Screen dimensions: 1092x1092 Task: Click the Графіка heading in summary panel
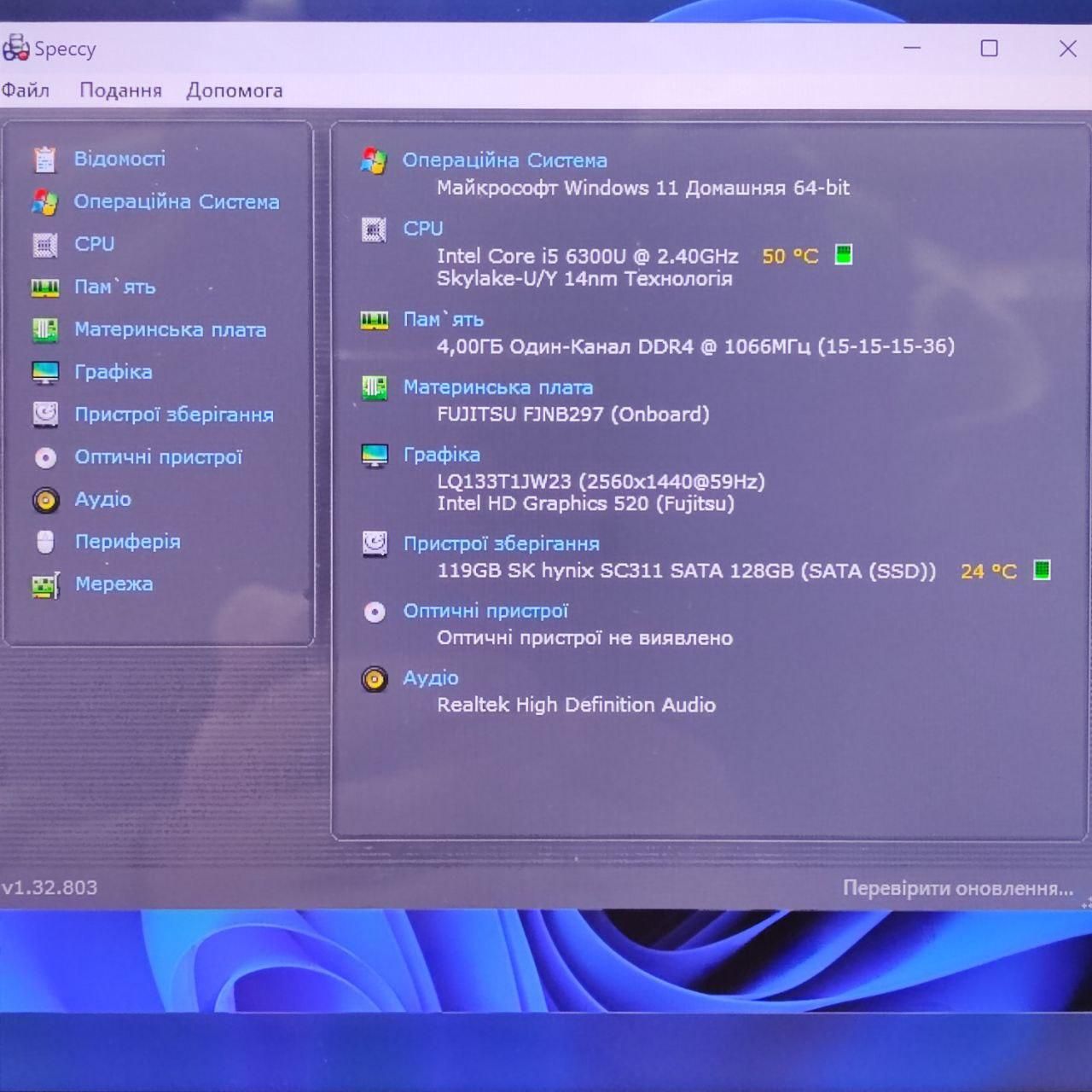point(442,455)
